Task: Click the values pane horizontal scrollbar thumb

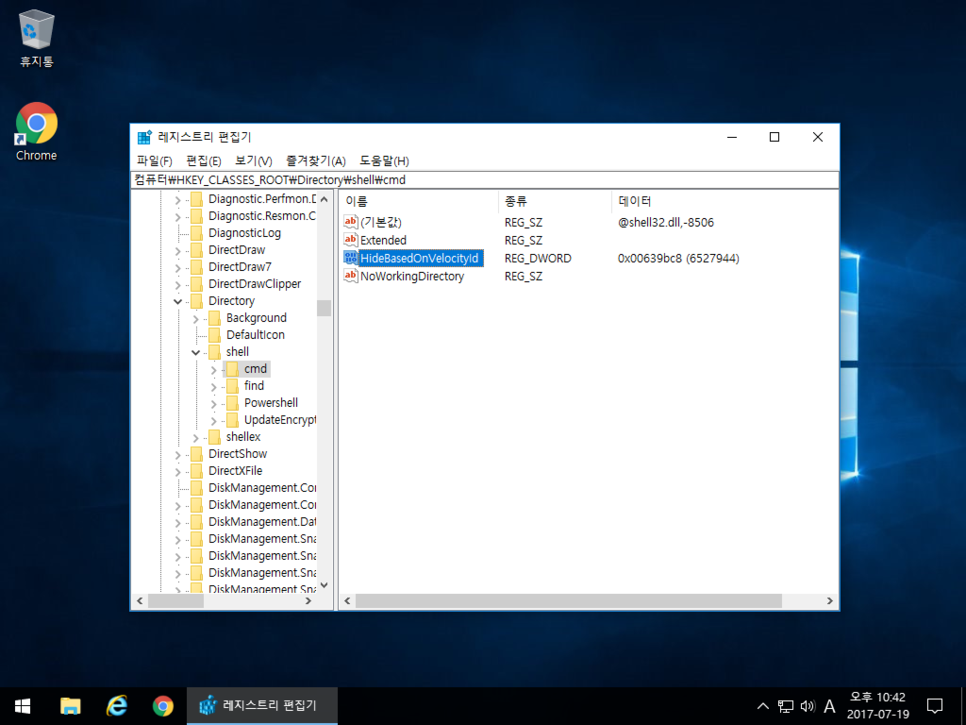Action: click(x=568, y=601)
